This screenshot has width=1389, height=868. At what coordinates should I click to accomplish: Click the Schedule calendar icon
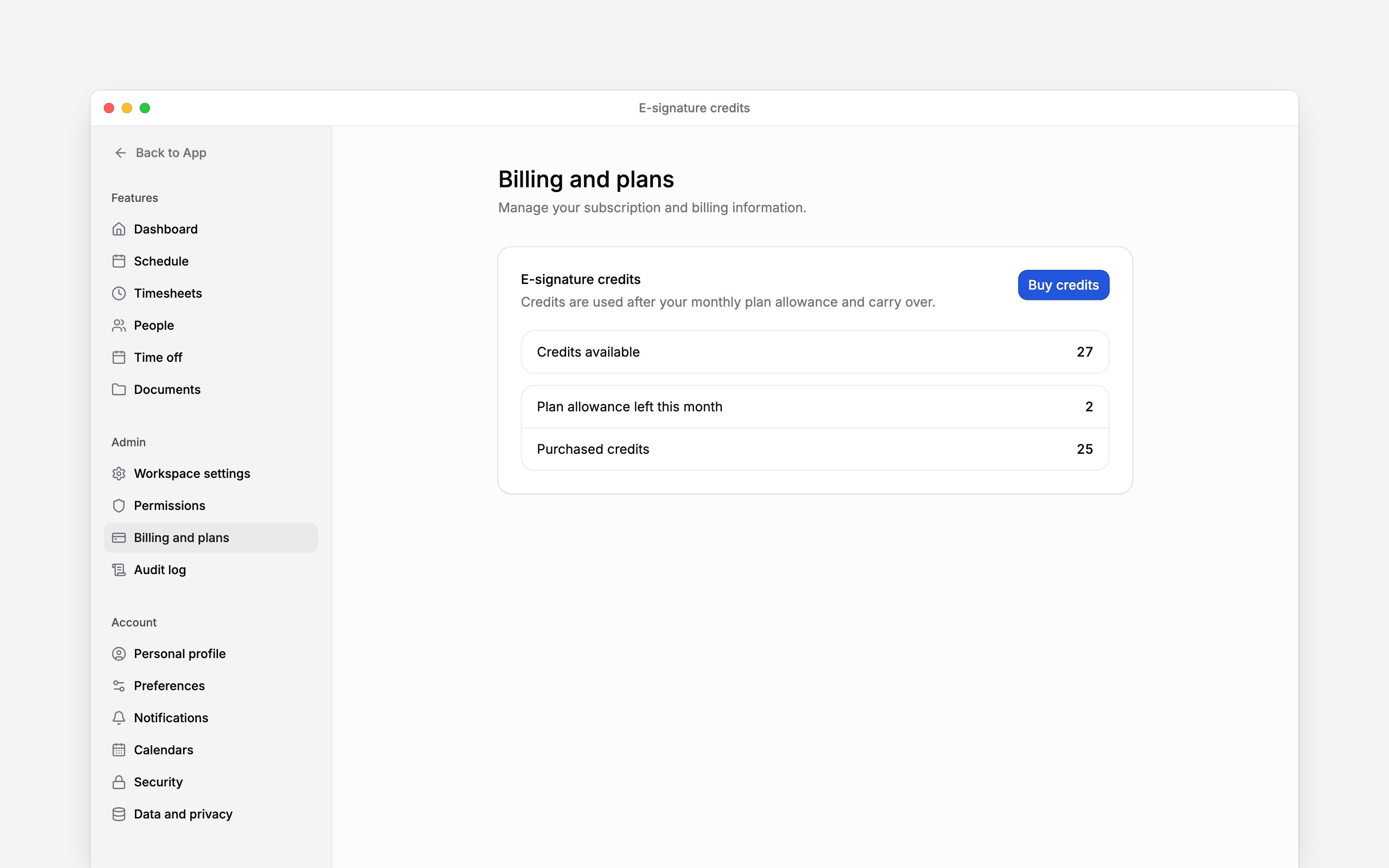119,261
